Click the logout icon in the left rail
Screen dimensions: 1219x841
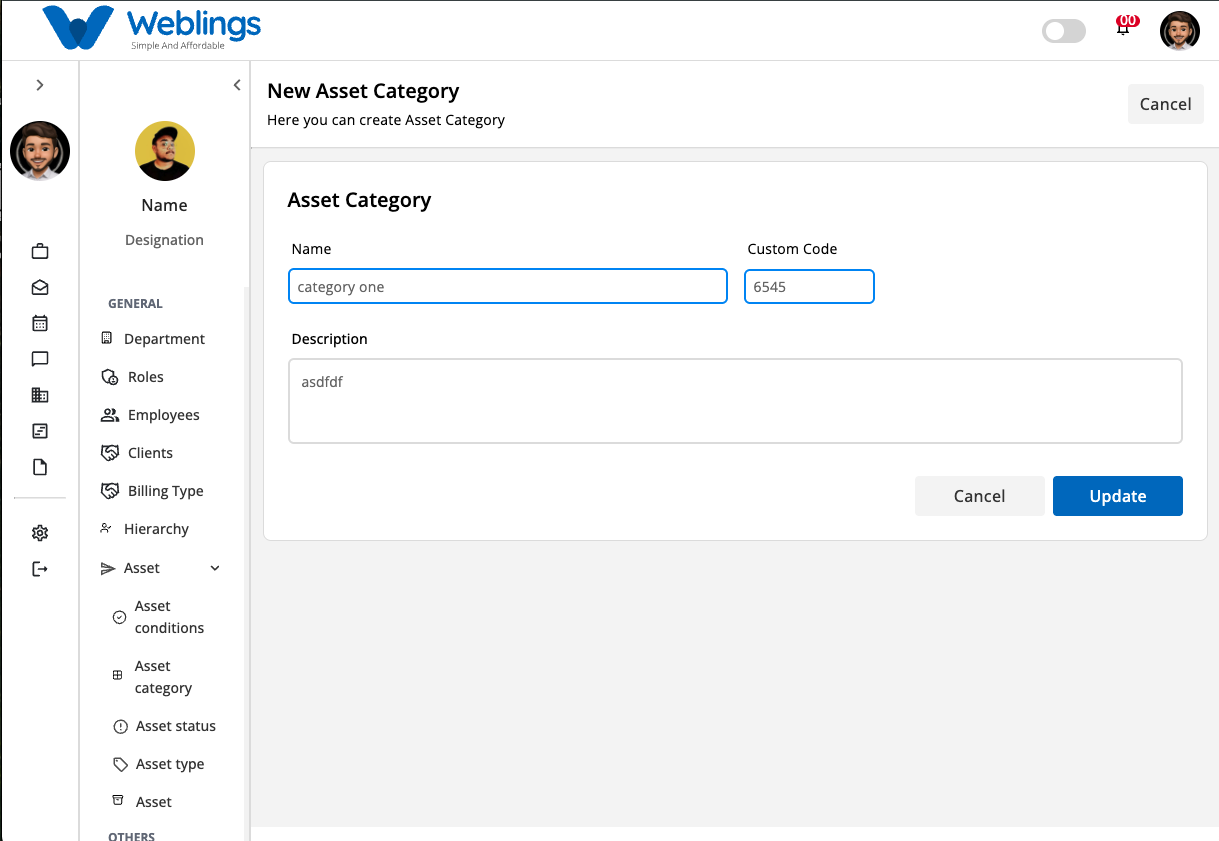40,569
